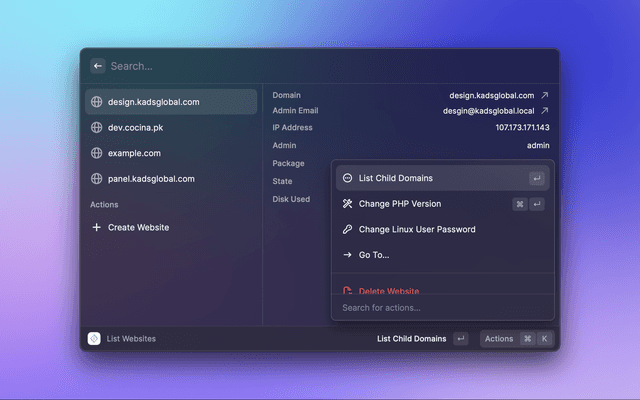Click the globe icon beside dev.cocina.pk
The image size is (640, 400).
(x=96, y=128)
